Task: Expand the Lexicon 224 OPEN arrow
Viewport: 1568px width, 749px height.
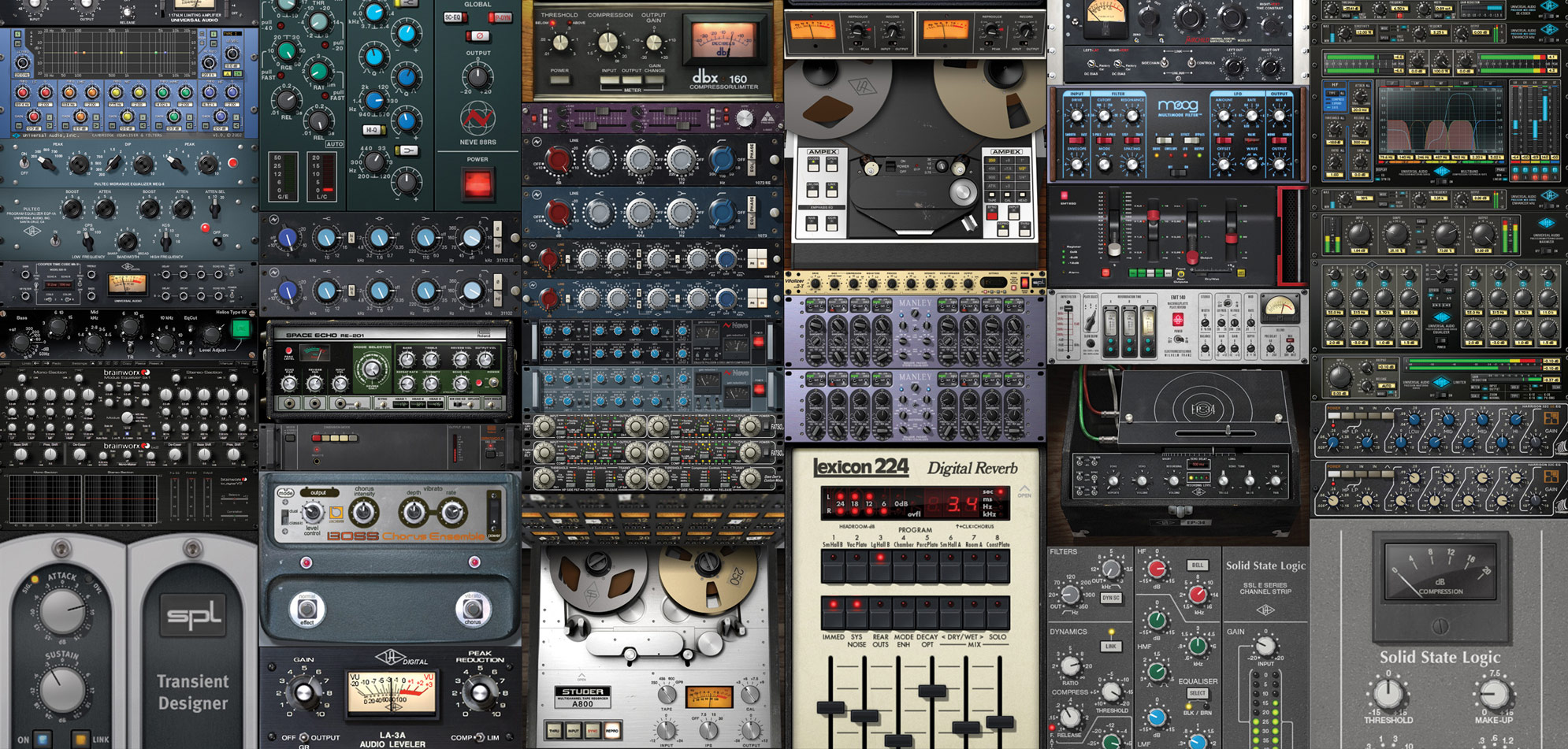Action: point(1024,491)
